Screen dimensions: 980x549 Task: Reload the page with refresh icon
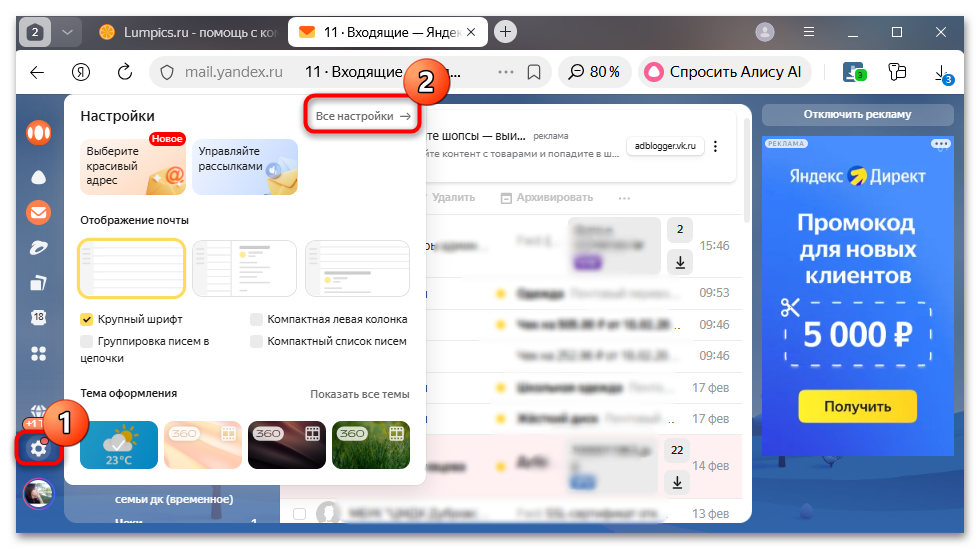point(125,72)
